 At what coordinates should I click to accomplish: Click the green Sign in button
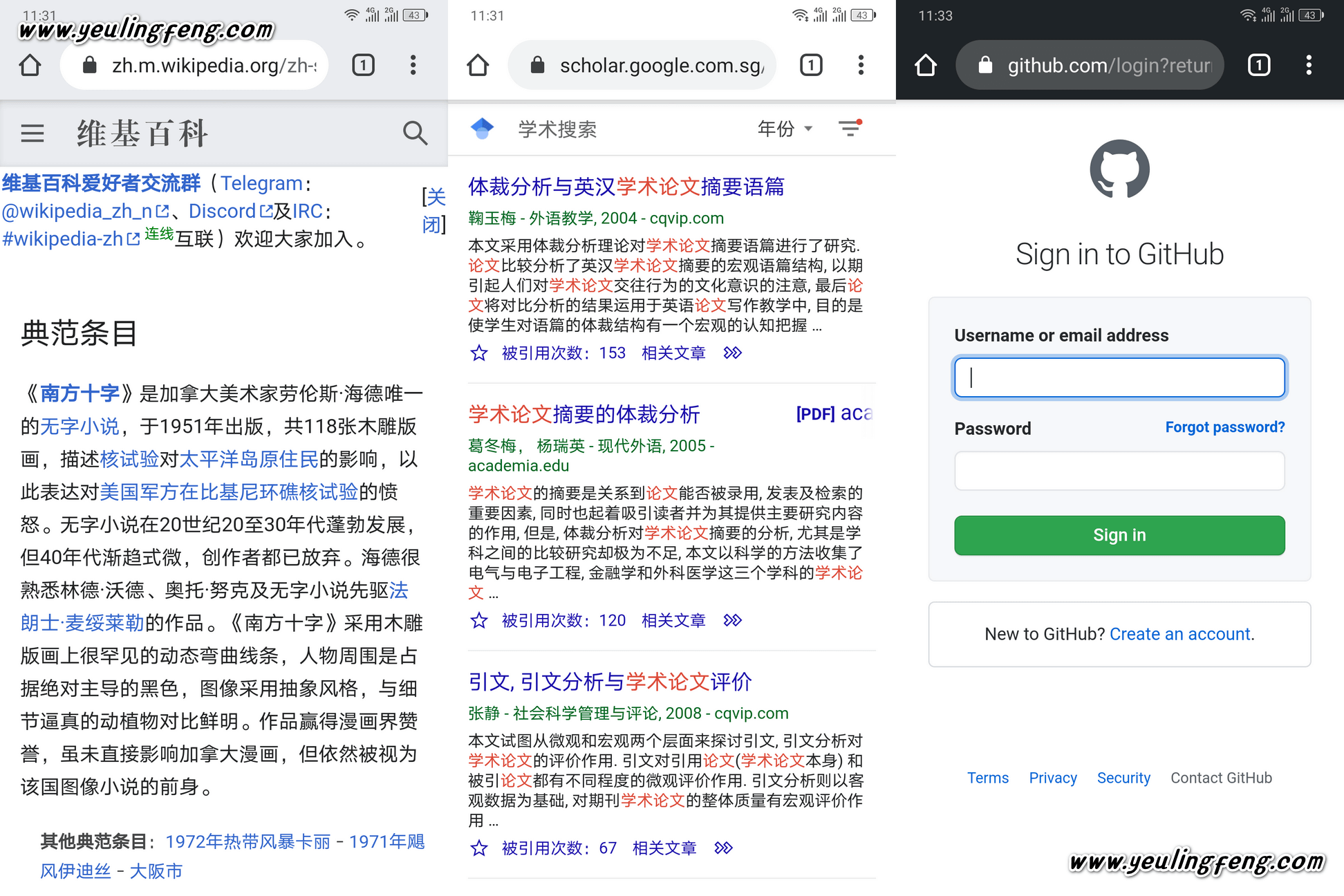[1119, 535]
